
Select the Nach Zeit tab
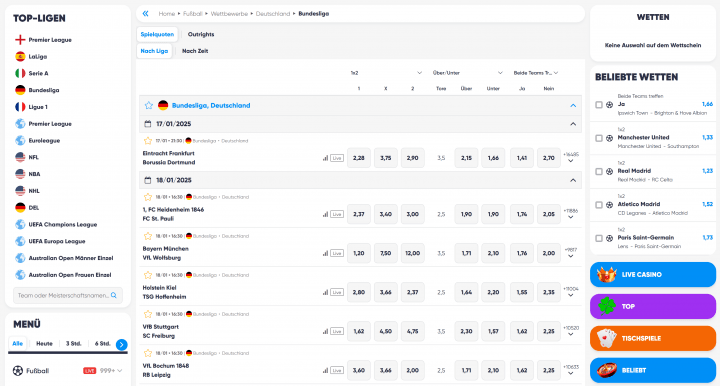[x=195, y=51]
